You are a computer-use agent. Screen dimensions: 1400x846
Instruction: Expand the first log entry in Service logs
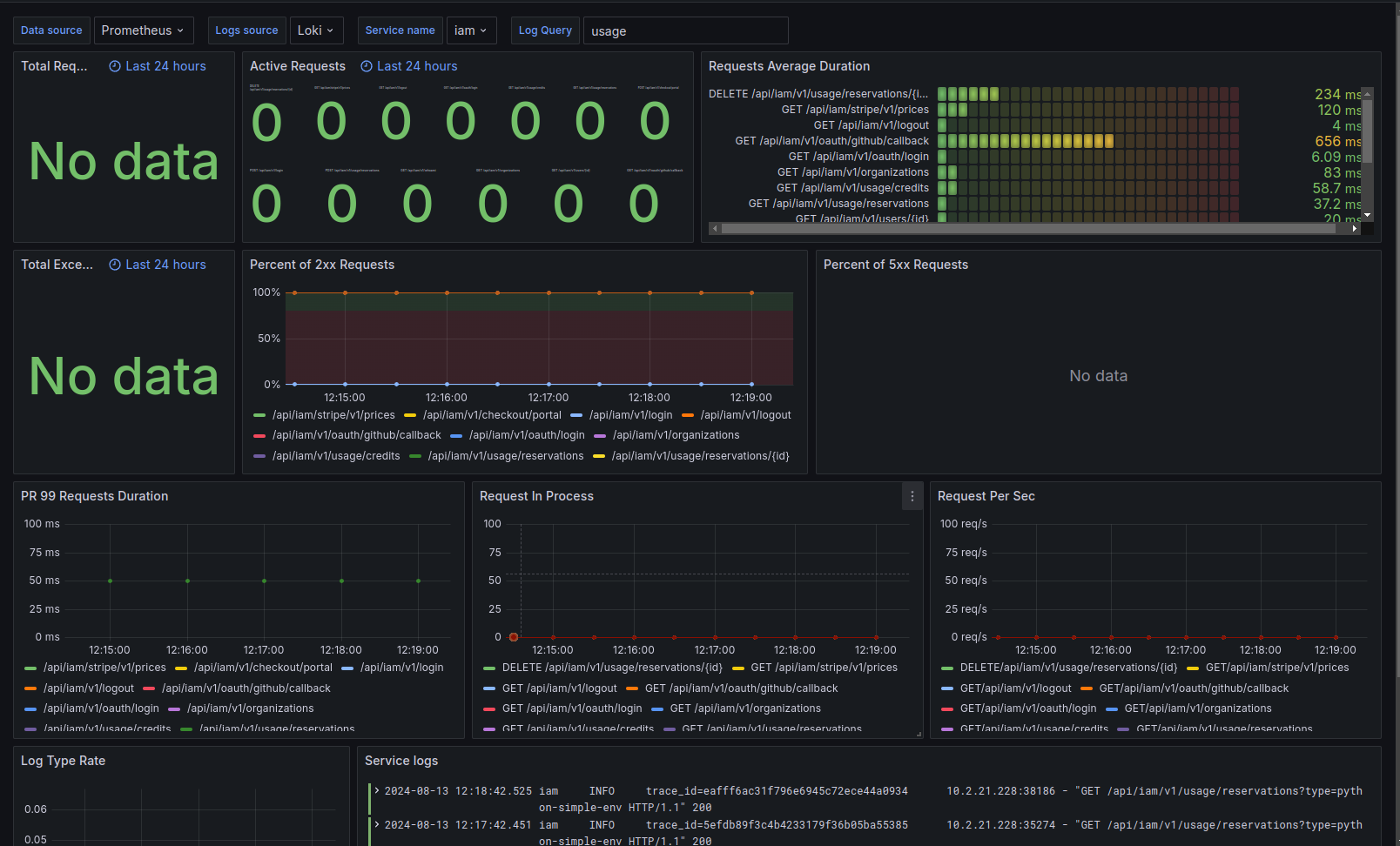coord(376,790)
